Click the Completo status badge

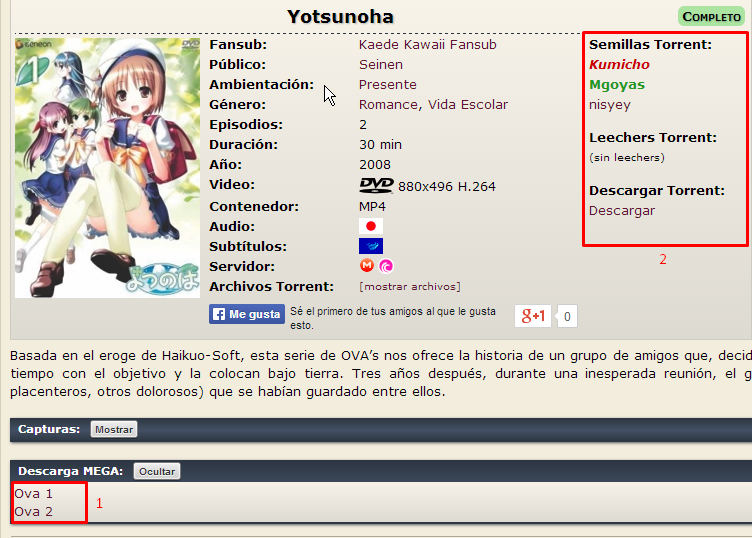click(711, 17)
